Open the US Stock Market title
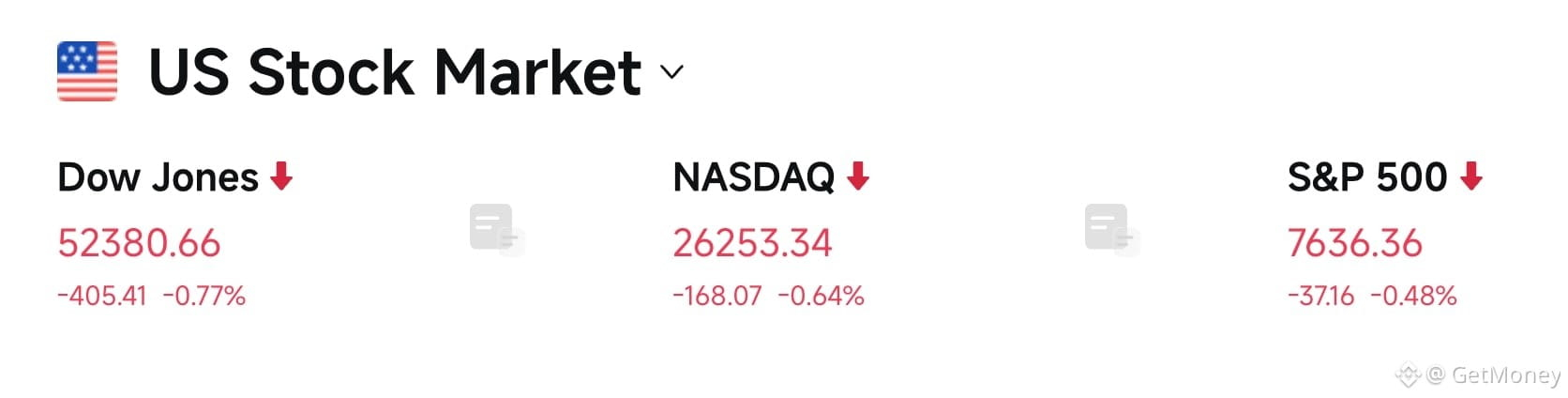The width and height of the screenshot is (1568, 398). point(395,72)
